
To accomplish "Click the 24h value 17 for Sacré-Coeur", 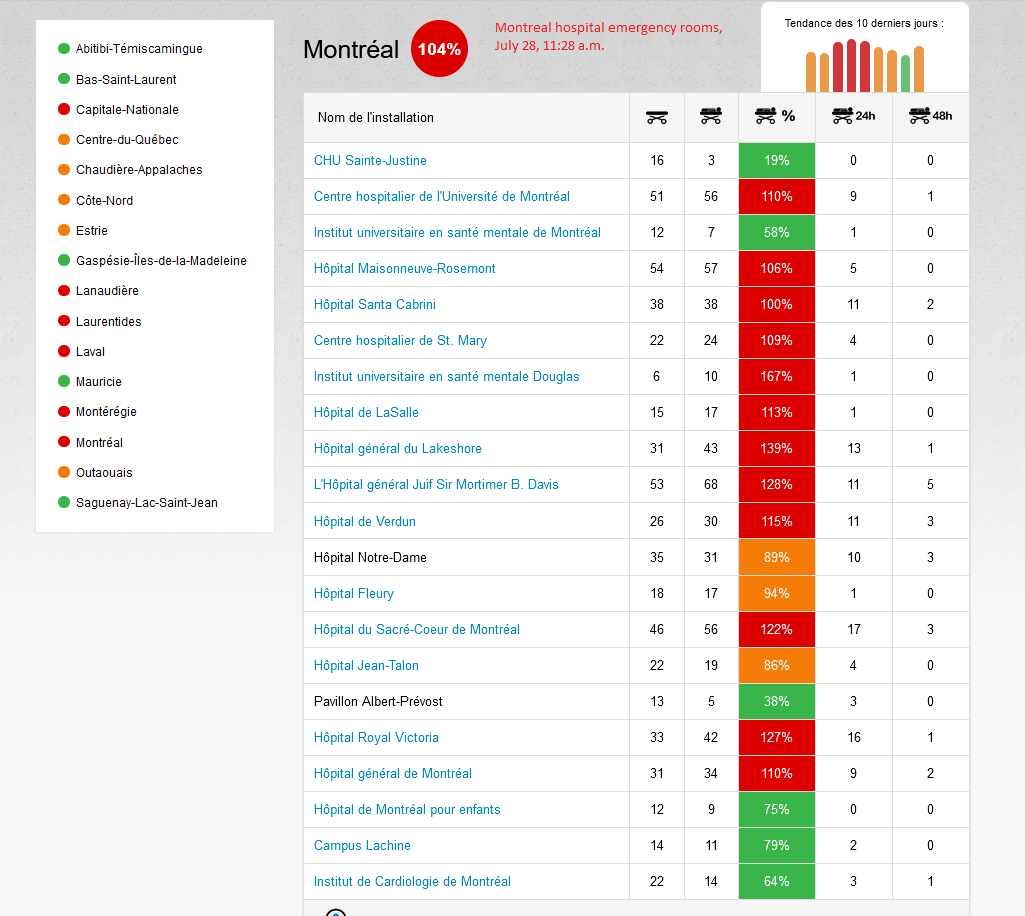I will pyautogui.click(x=854, y=629).
